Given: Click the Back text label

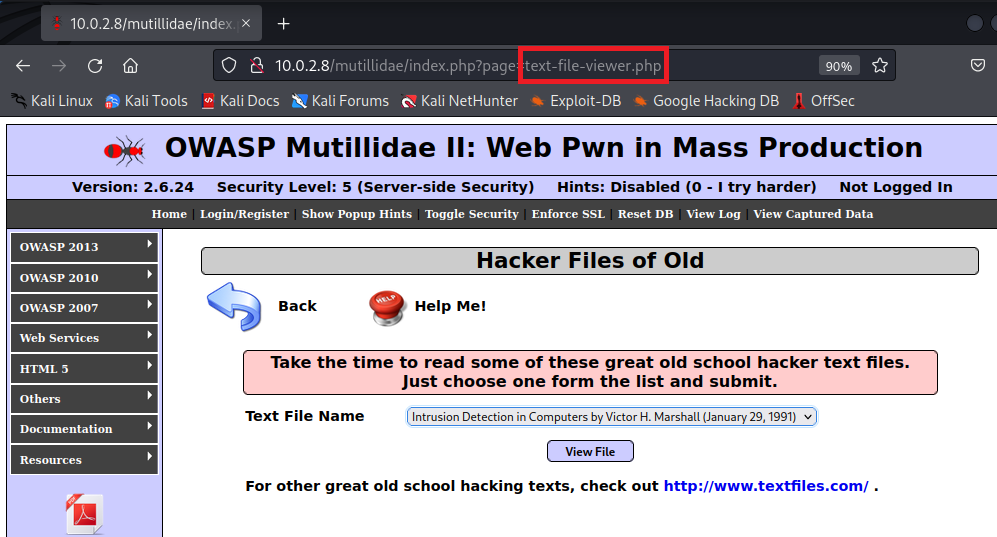Looking at the screenshot, I should (297, 306).
